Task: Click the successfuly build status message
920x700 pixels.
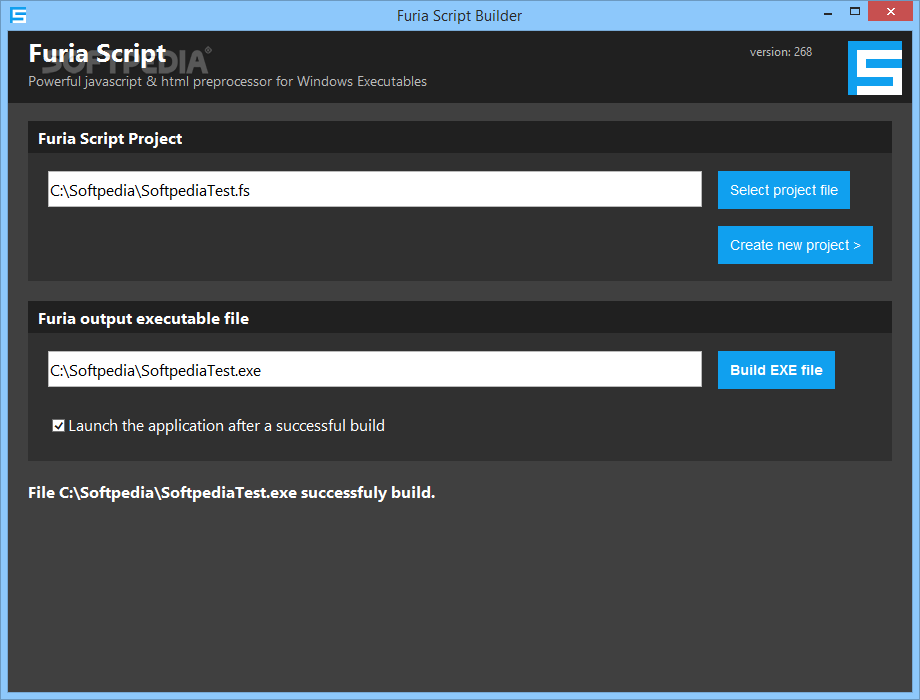Action: 231,493
